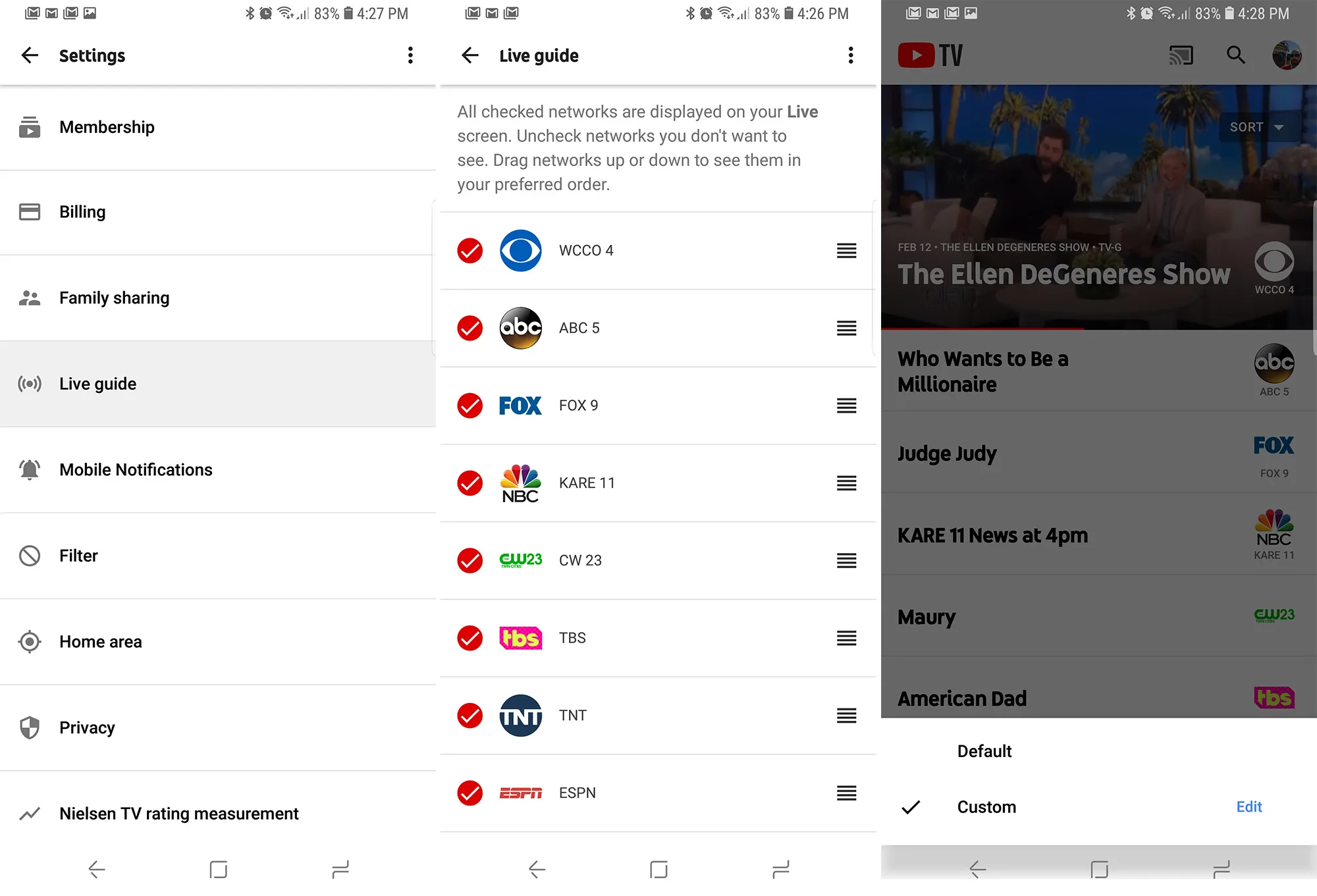Toggle the WCCO 4 network checkbox off
The image size is (1317, 896).
click(x=469, y=250)
